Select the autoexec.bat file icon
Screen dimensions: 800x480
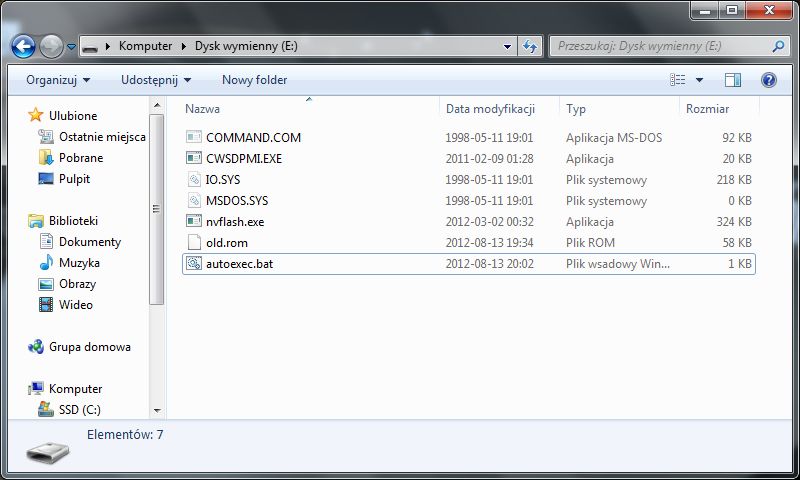click(x=194, y=263)
